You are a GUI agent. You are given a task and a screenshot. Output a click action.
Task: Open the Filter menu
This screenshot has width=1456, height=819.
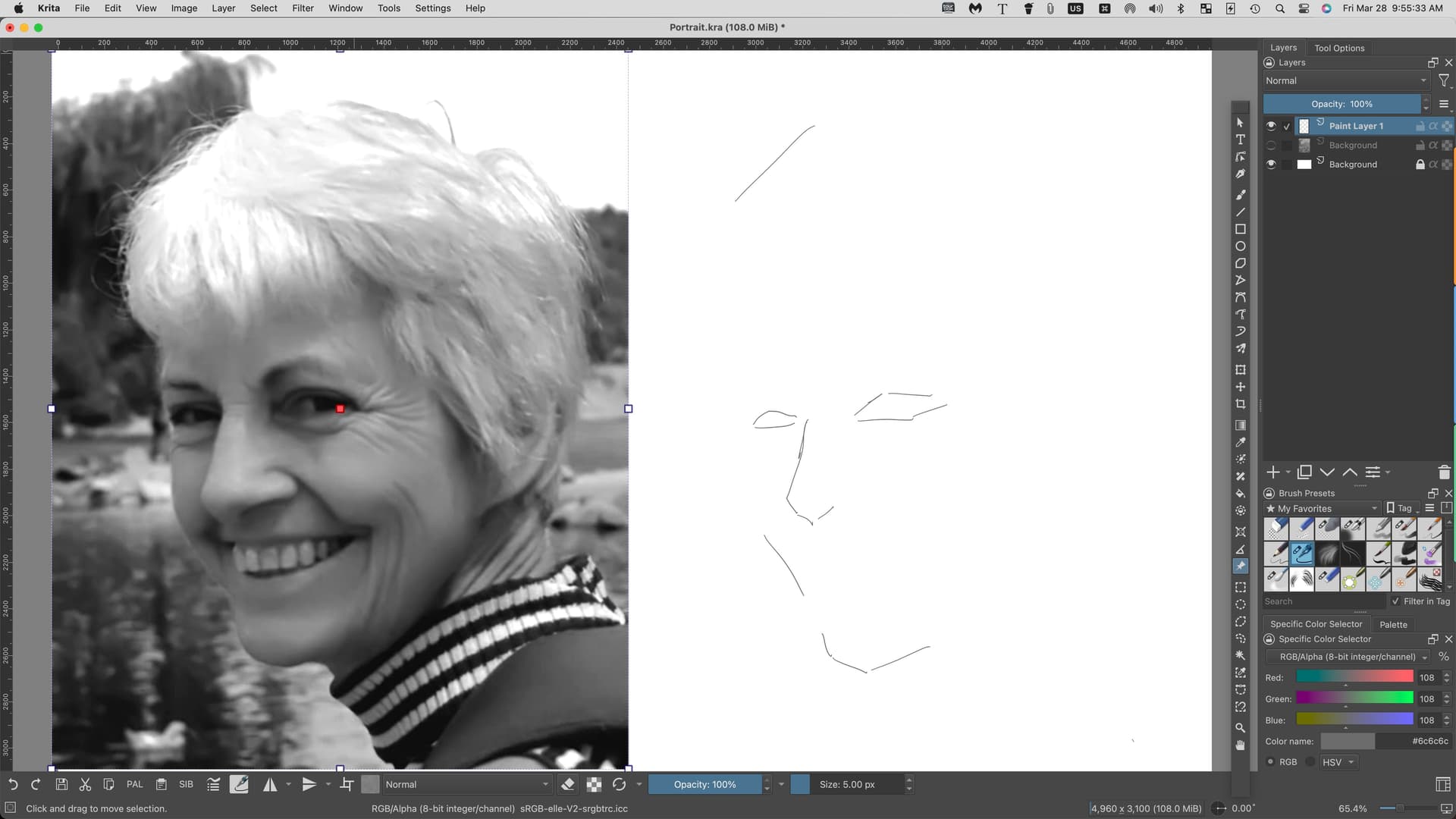tap(303, 8)
